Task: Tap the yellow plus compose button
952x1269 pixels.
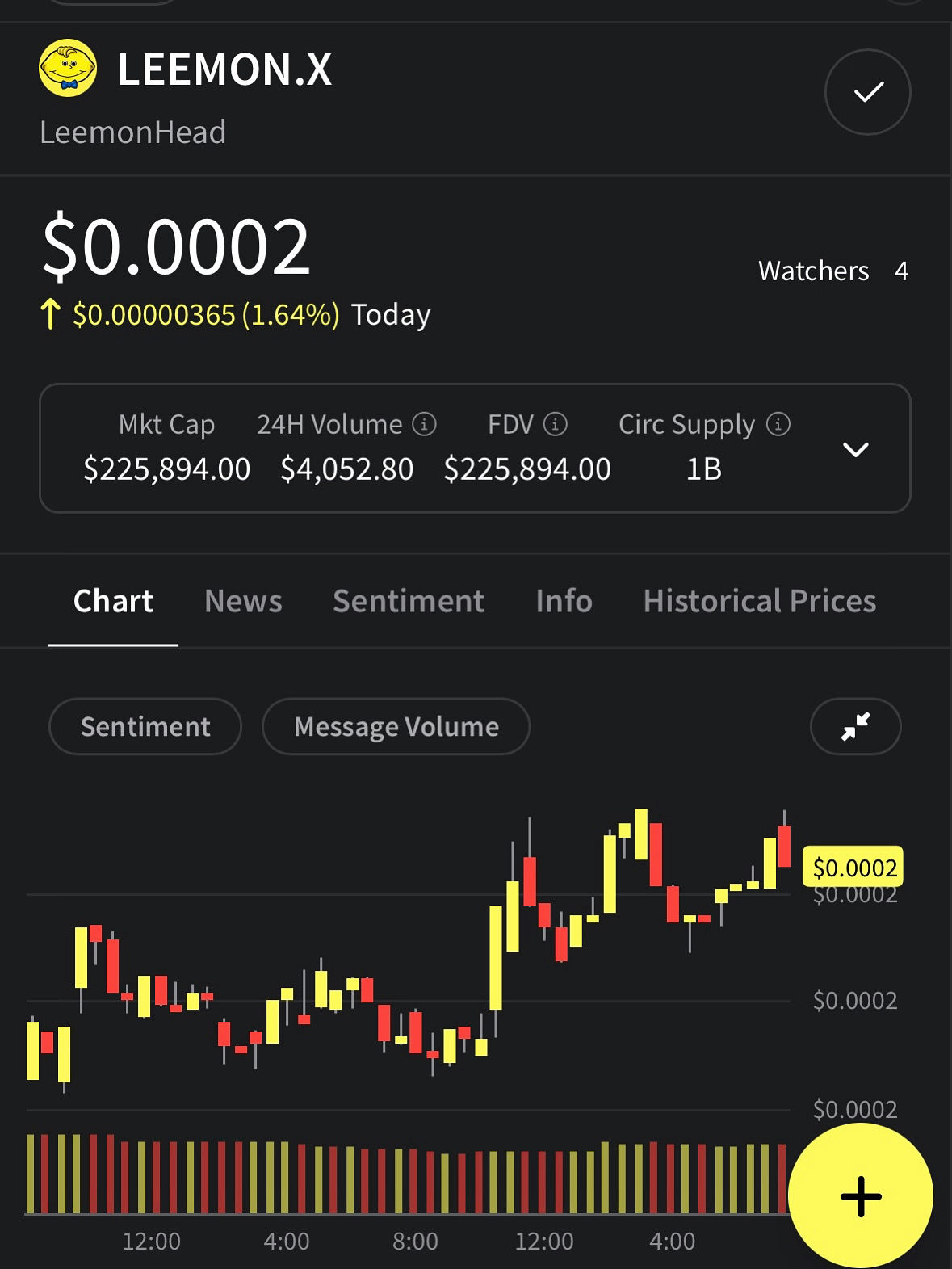Action: (860, 1196)
